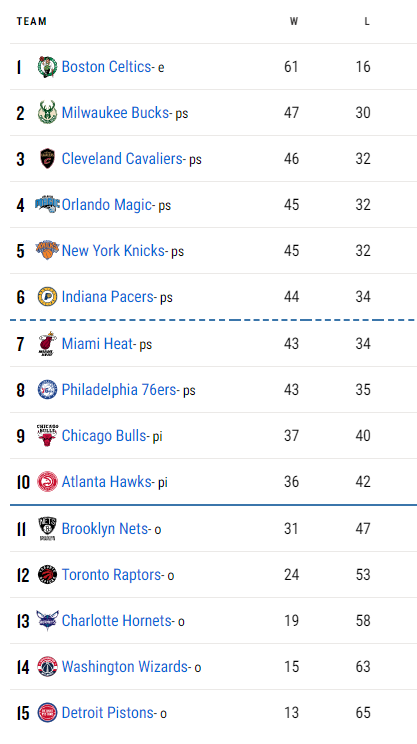Follow the Philadelphia 76ers link
This screenshot has width=417, height=744.
119,390
